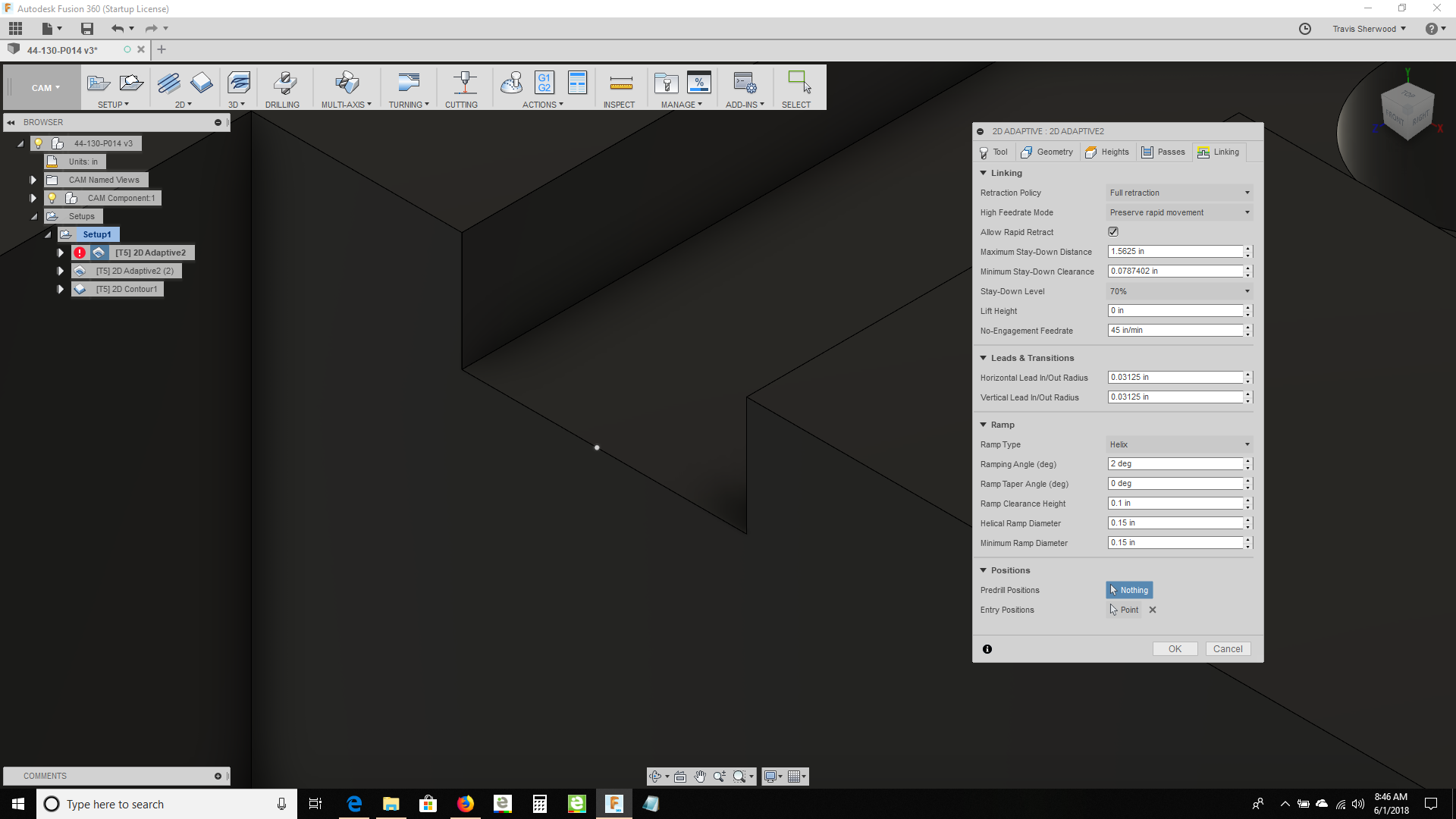Toggle visibility of CAM Component:1

[52, 197]
